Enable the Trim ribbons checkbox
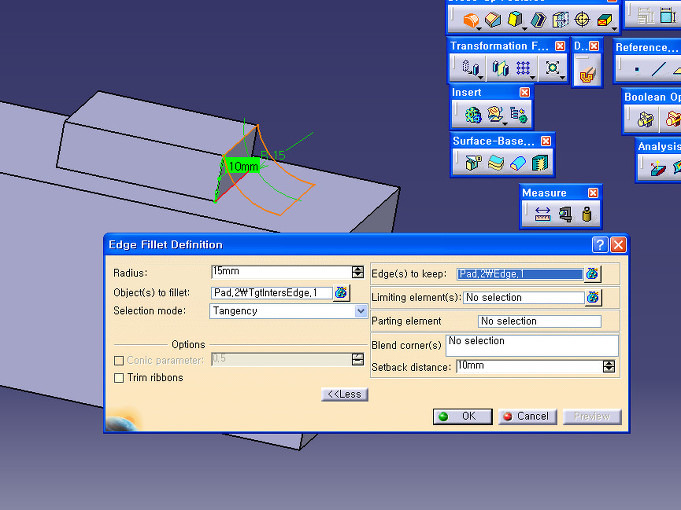 point(119,378)
